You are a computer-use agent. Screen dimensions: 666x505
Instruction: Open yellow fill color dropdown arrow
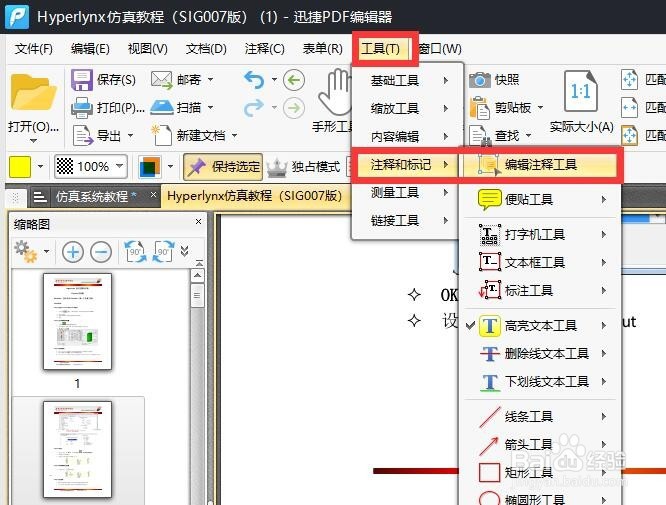pos(40,166)
